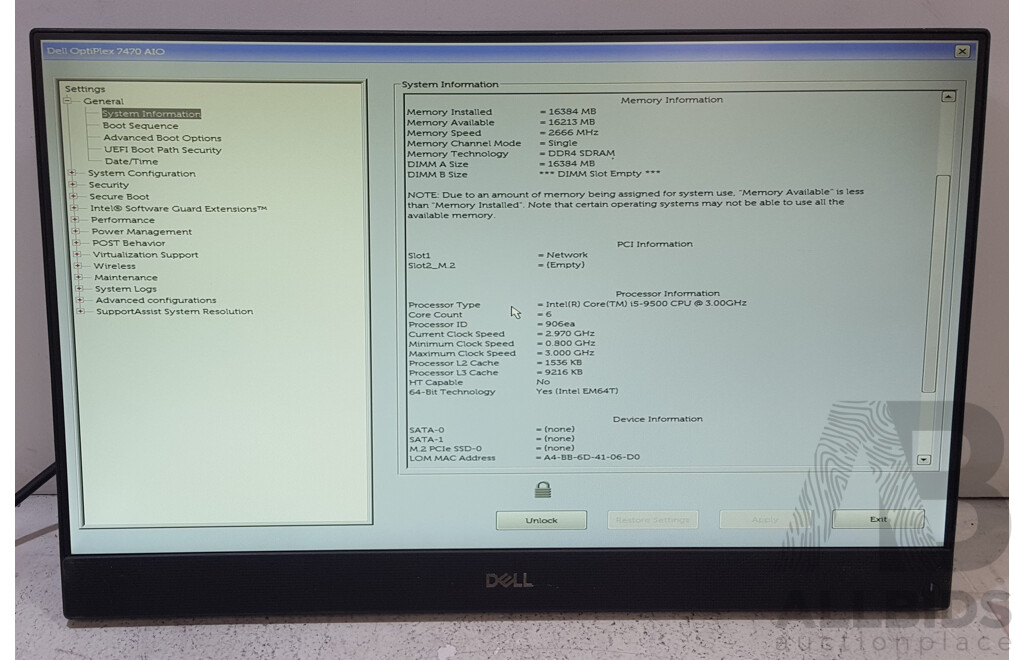
Task: Select the Secure Boot label
Action: (119, 196)
